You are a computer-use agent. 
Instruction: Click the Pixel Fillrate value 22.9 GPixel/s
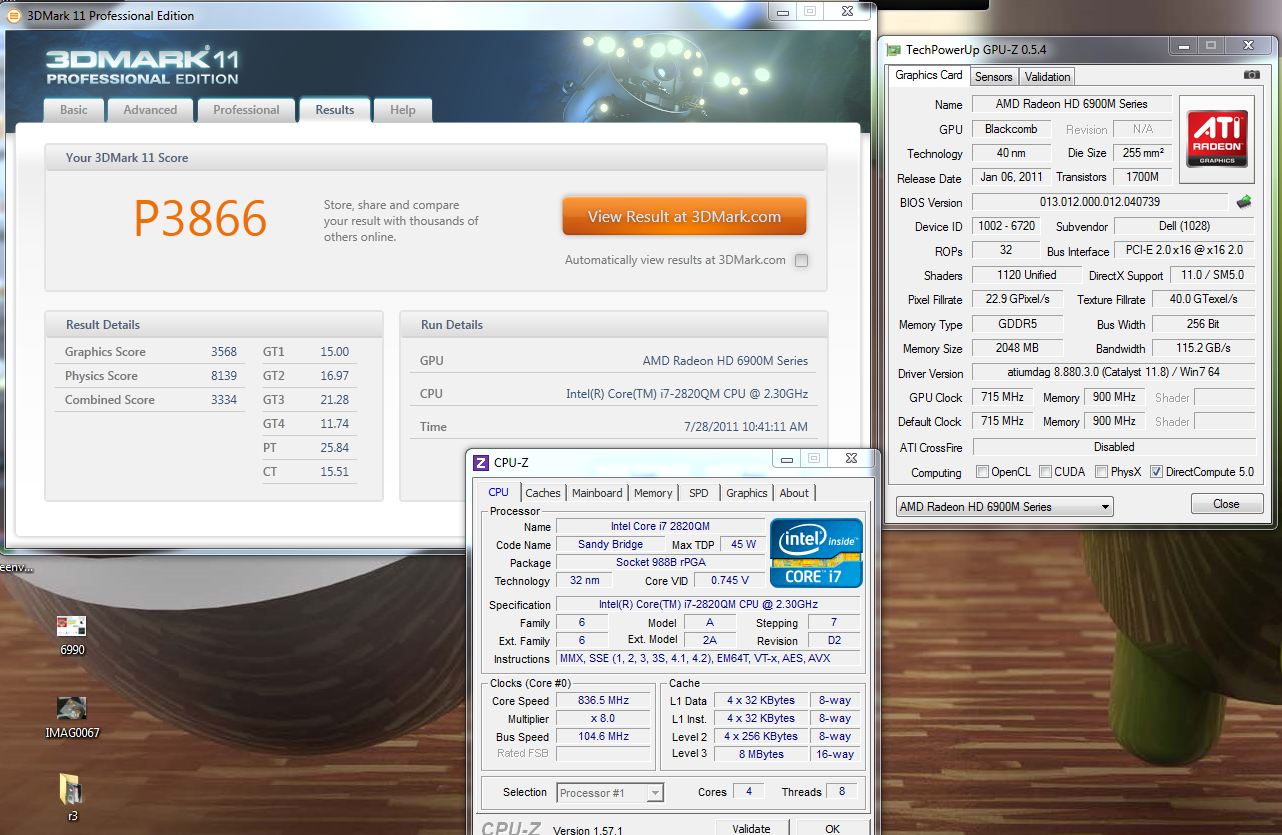[1017, 299]
